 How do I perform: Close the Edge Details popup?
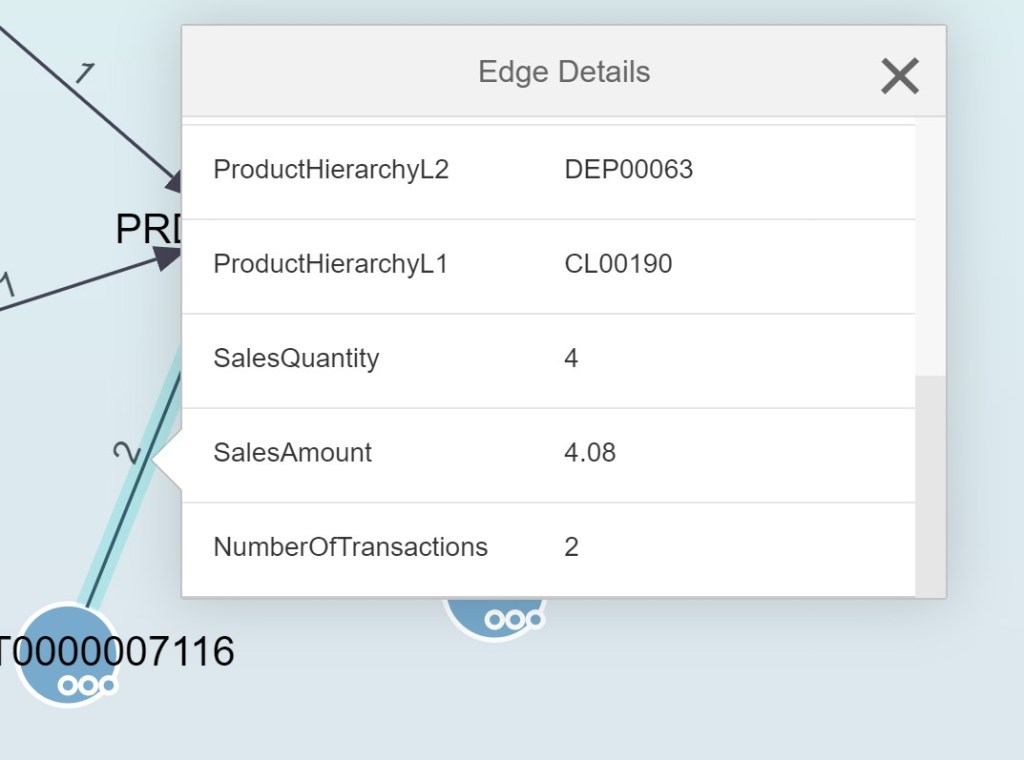pos(899,76)
